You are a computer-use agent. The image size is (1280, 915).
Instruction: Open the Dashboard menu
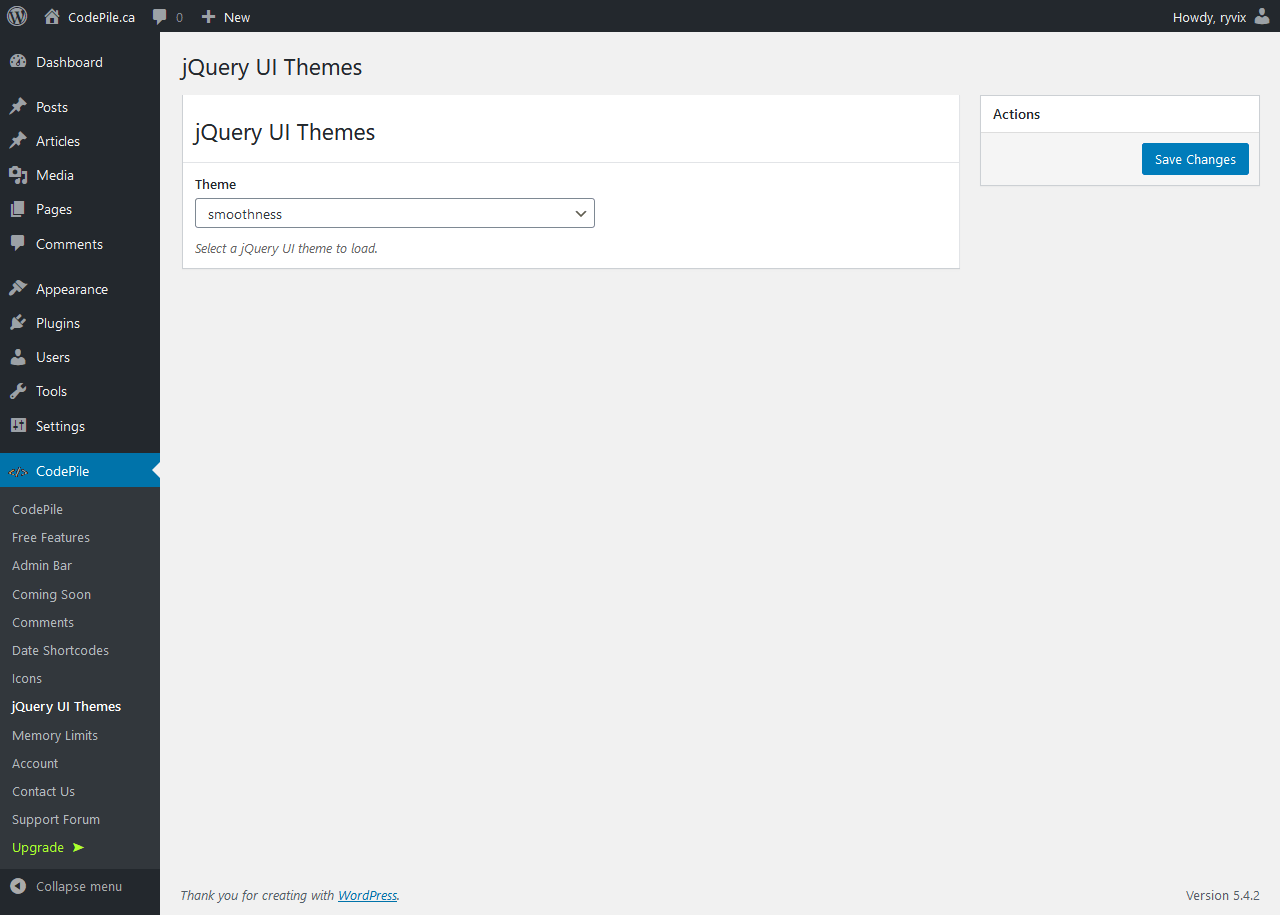point(80,62)
